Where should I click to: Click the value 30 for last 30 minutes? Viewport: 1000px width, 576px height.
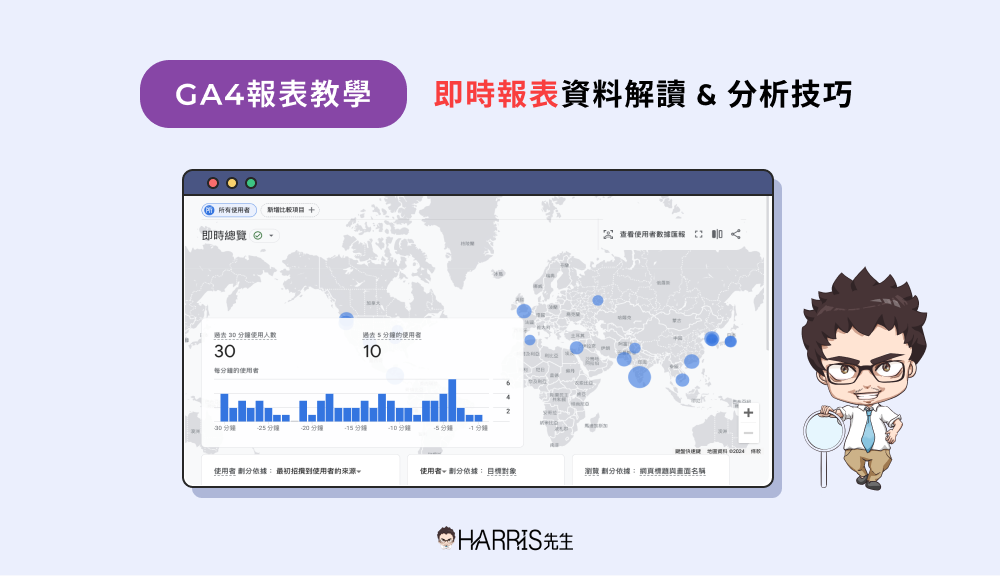tap(224, 351)
